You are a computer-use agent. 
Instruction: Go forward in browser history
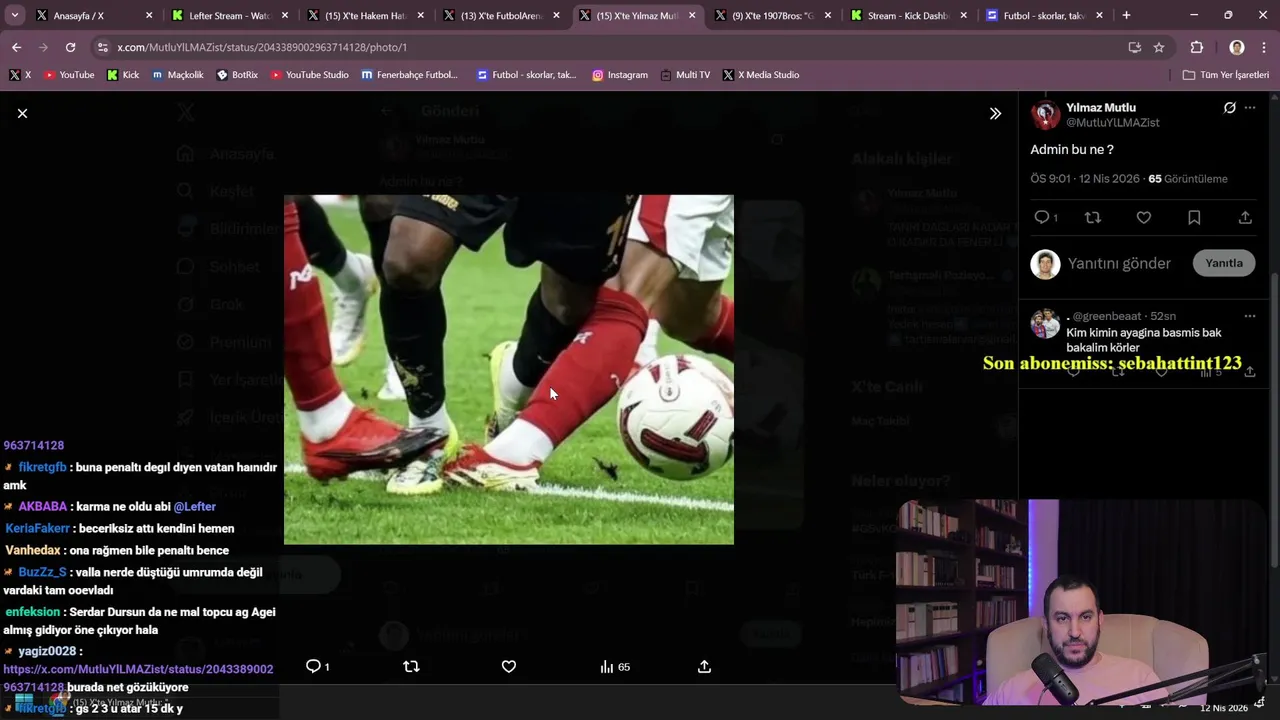pos(43,47)
